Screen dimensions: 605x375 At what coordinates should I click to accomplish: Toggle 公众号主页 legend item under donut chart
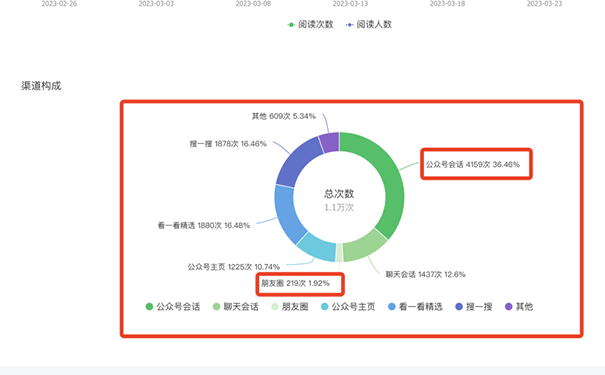tap(348, 307)
